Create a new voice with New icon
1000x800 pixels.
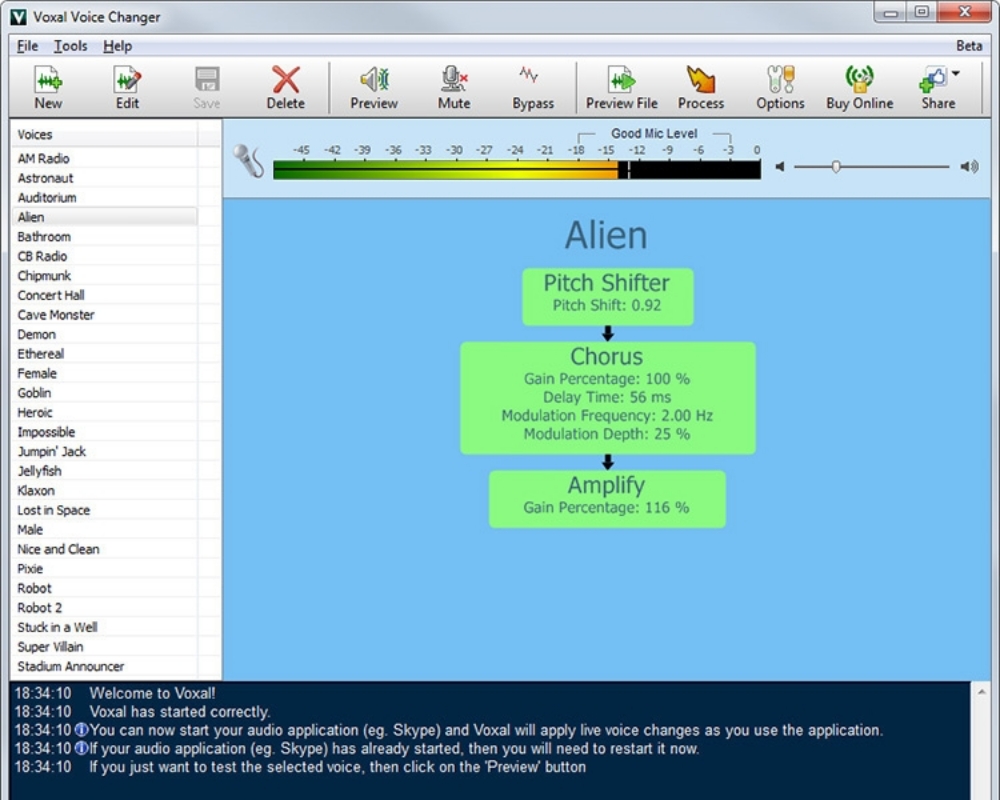pos(48,88)
